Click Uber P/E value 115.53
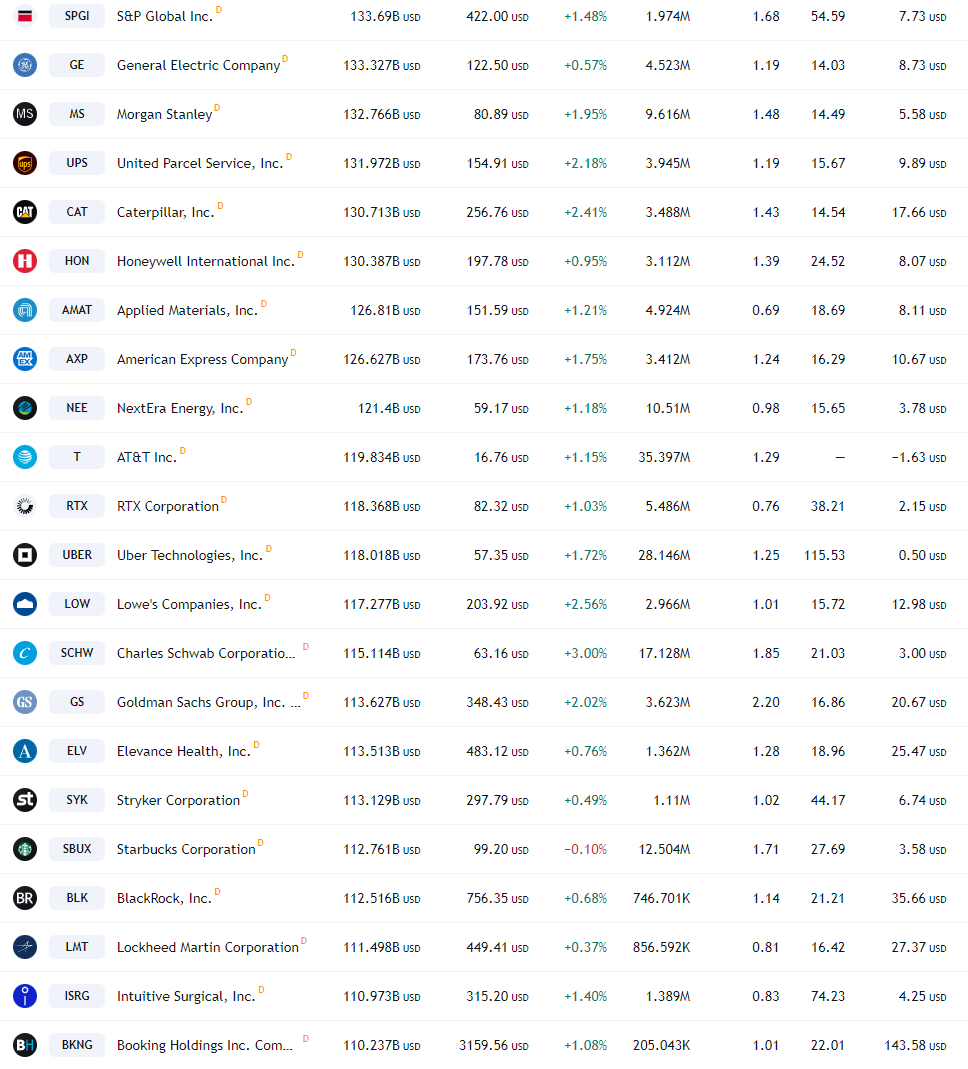 [x=824, y=555]
